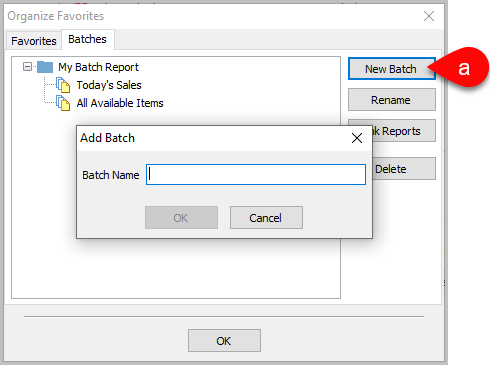The width and height of the screenshot is (490, 365).
Task: Click the Delete button
Action: [x=404, y=169]
